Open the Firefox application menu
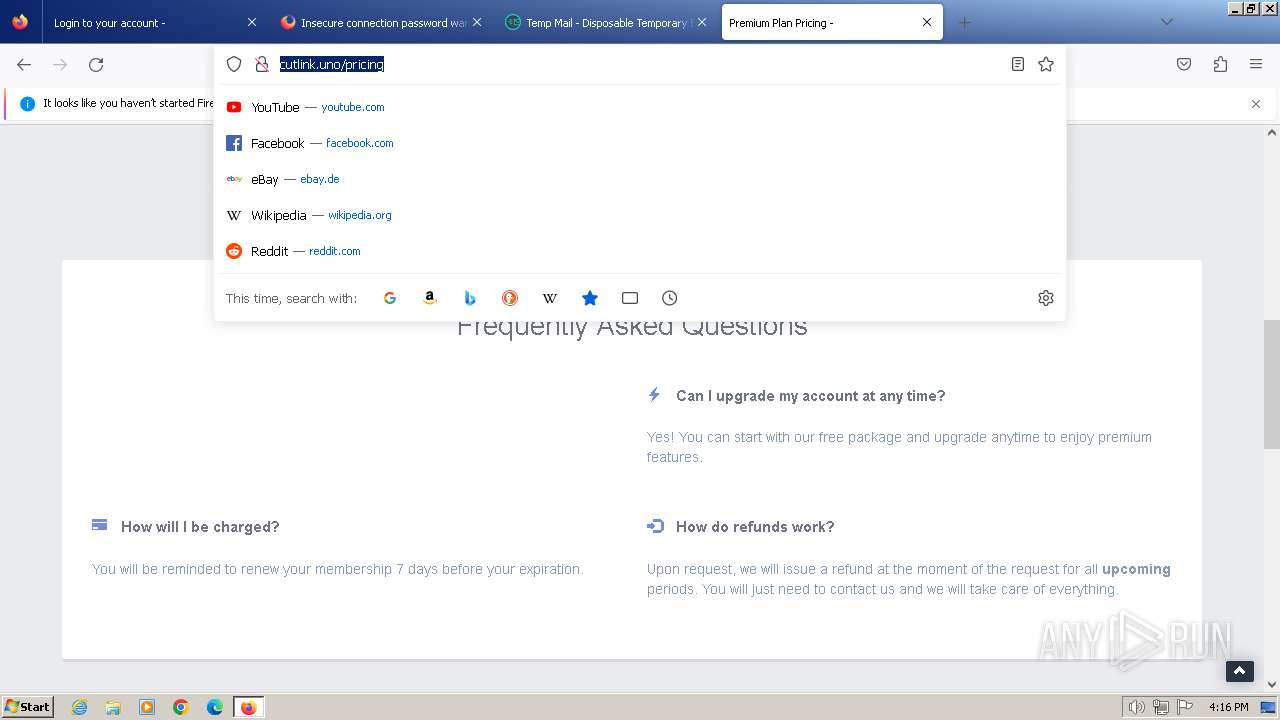 pyautogui.click(x=1256, y=64)
